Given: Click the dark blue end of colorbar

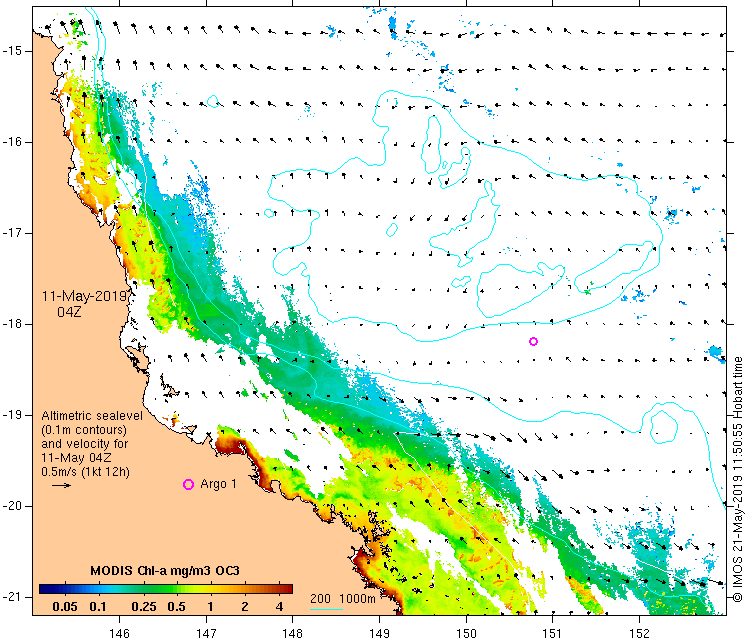Looking at the screenshot, I should [46, 589].
